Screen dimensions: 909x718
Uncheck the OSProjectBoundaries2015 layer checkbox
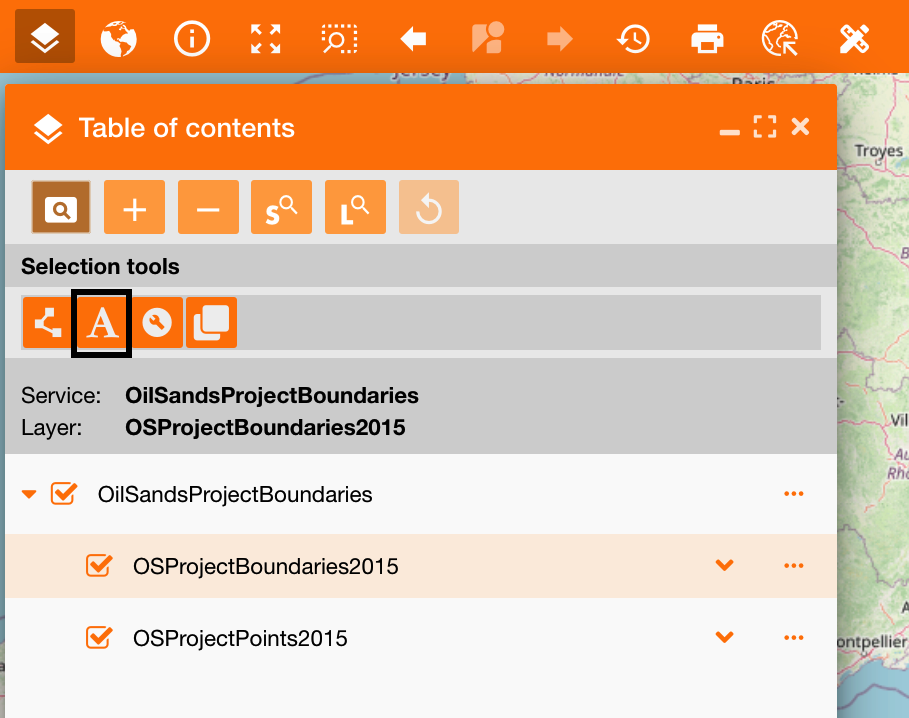click(x=99, y=566)
